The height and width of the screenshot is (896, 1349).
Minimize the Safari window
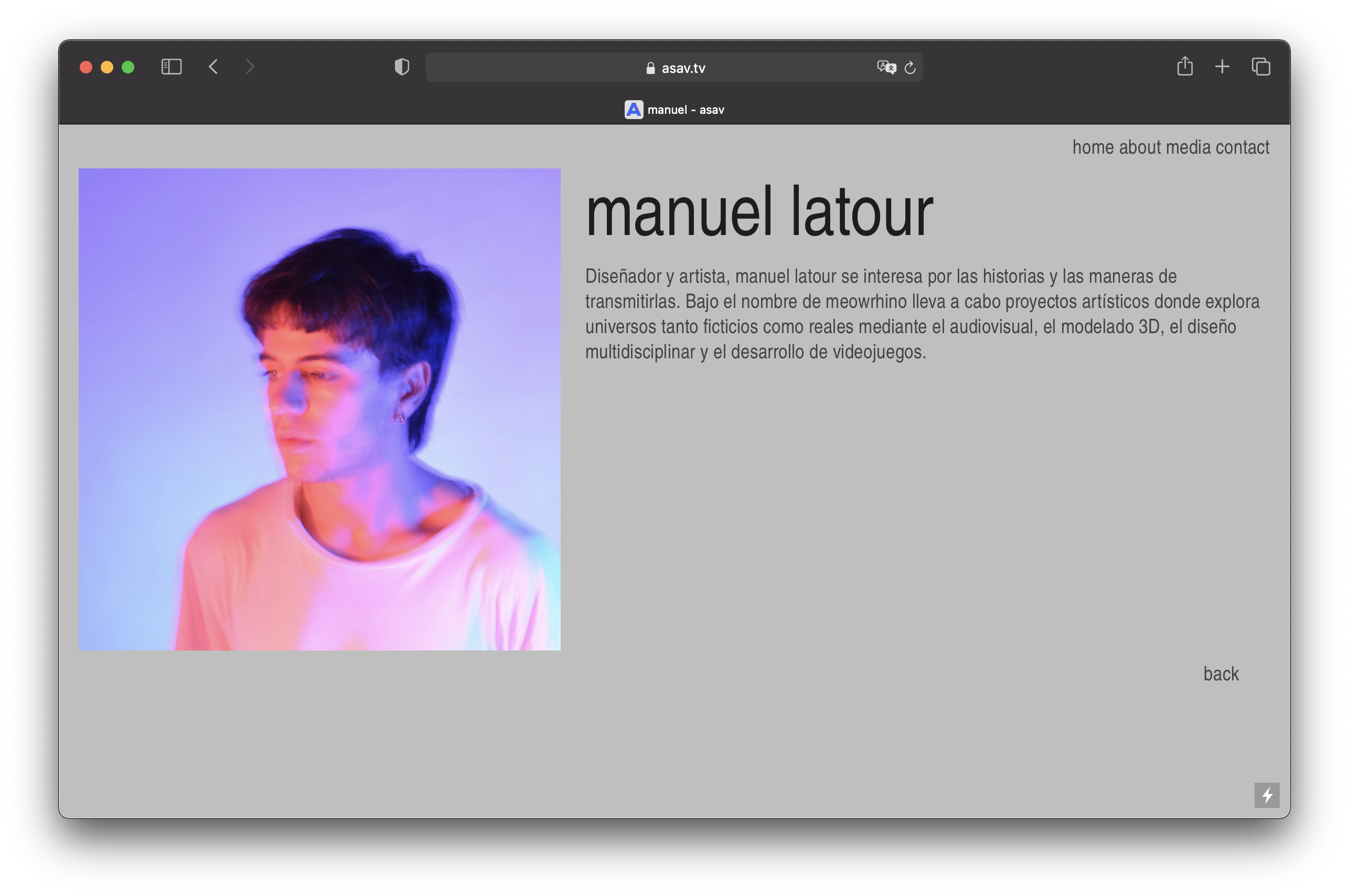tap(107, 67)
